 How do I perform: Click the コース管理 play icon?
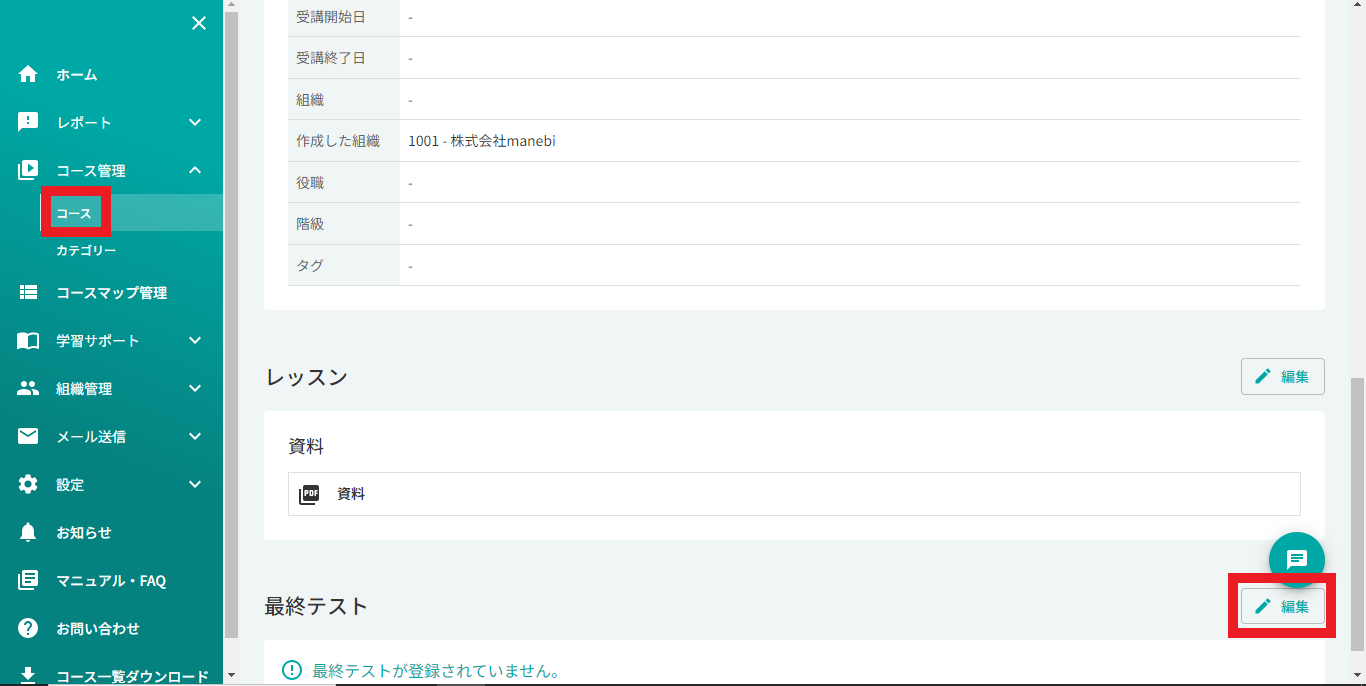pos(28,170)
